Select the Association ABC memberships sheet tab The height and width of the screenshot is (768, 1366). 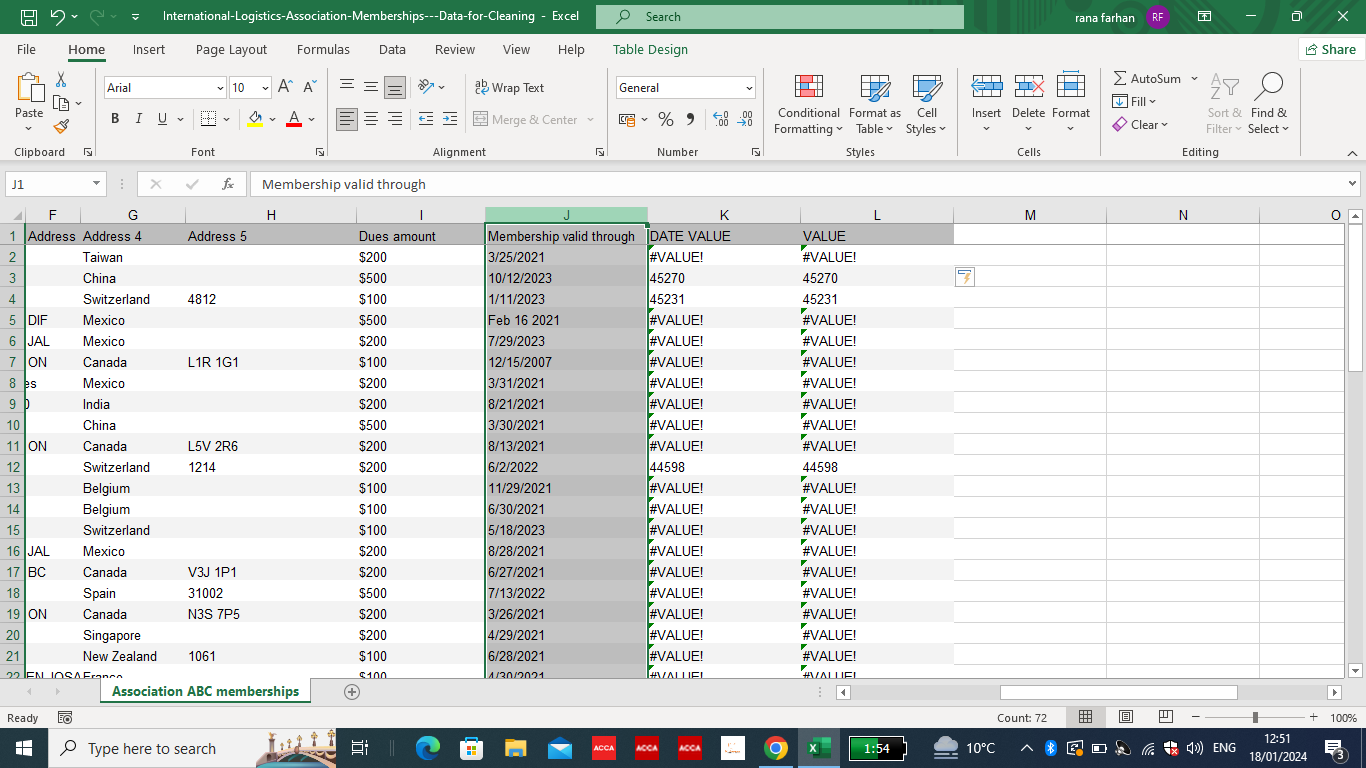205,691
